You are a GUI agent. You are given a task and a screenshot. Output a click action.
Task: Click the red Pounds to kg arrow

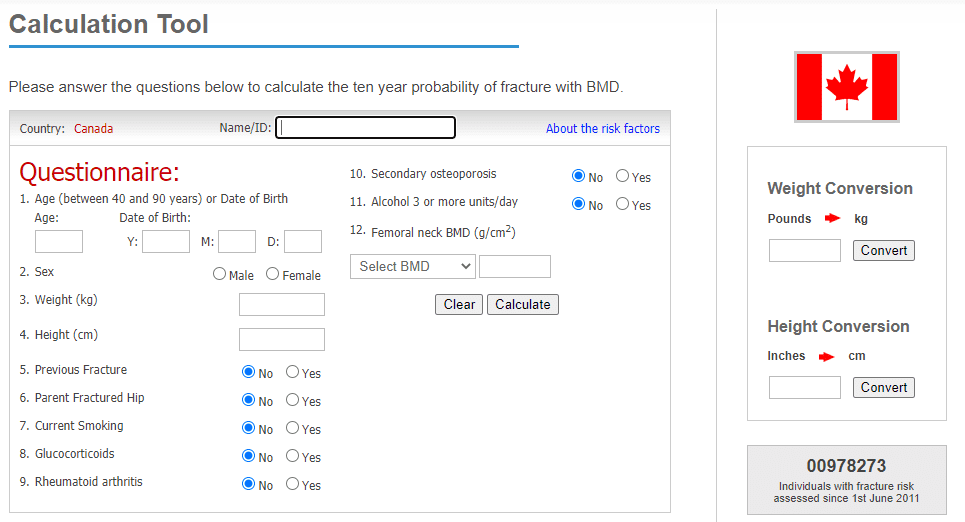coord(833,219)
